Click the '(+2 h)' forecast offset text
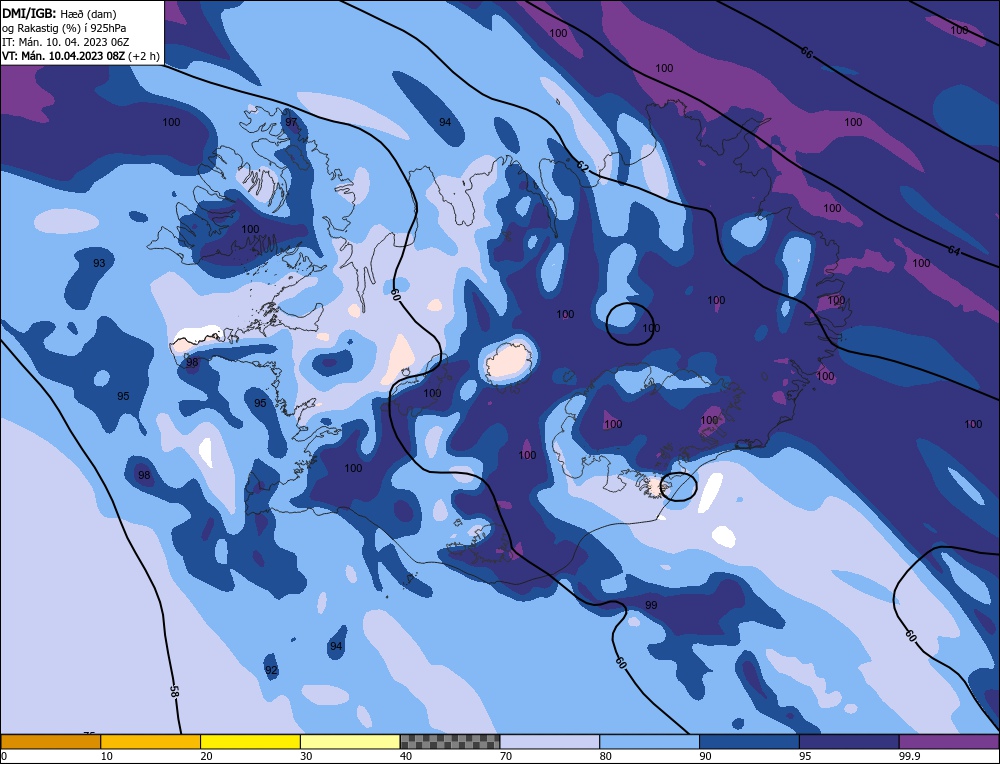This screenshot has width=1000, height=764. pos(144,56)
